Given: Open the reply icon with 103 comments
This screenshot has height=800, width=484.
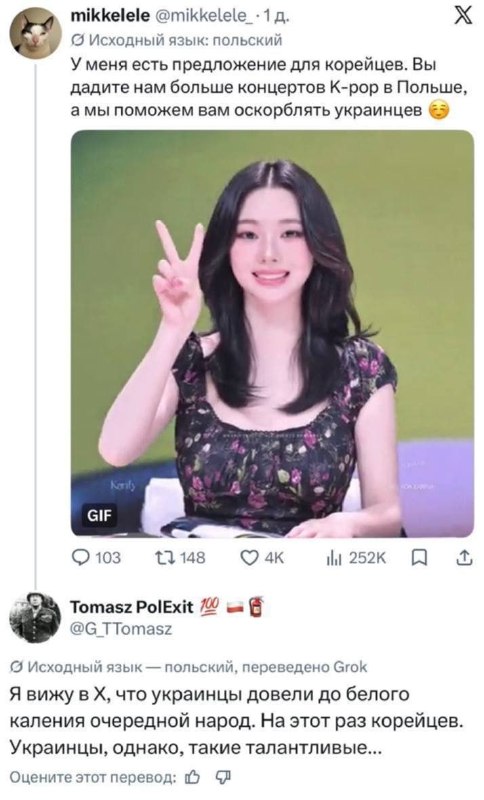Looking at the screenshot, I should pyautogui.click(x=80, y=557).
